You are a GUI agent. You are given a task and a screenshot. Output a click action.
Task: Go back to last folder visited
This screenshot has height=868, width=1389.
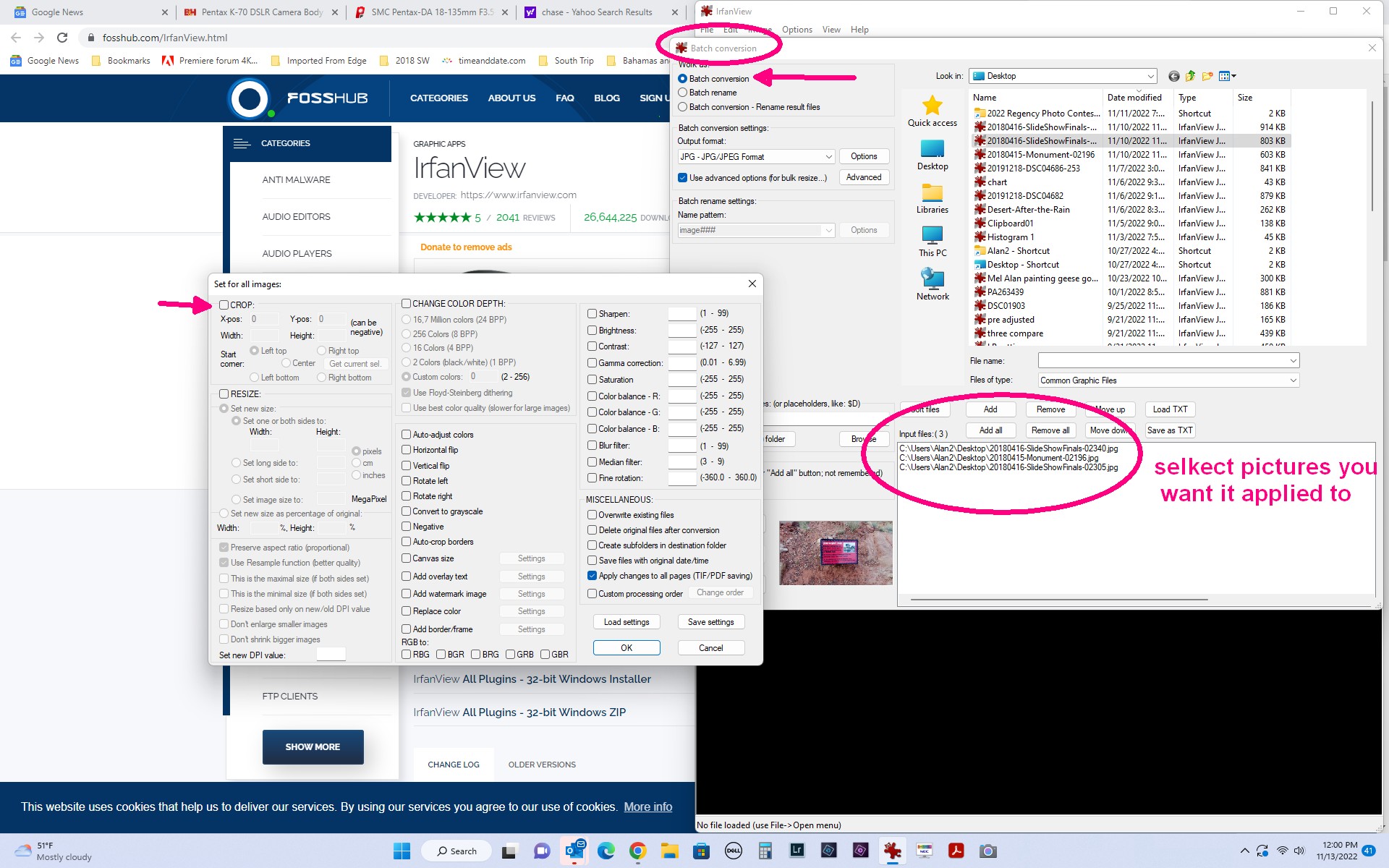tap(1173, 76)
